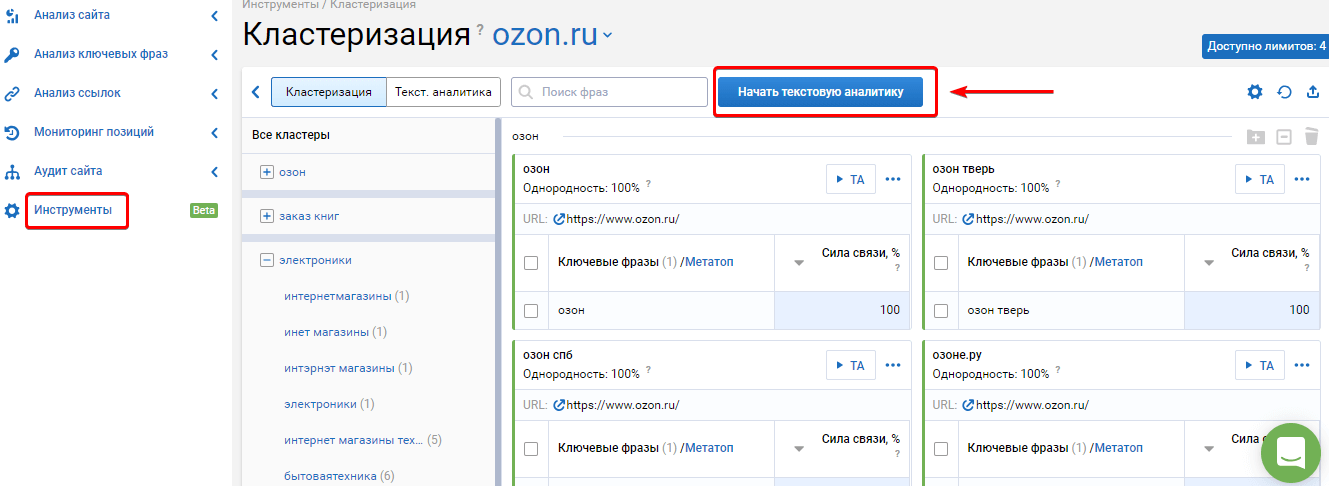Click the Поиск фраз search field
The image size is (1329, 486).
pos(609,92)
